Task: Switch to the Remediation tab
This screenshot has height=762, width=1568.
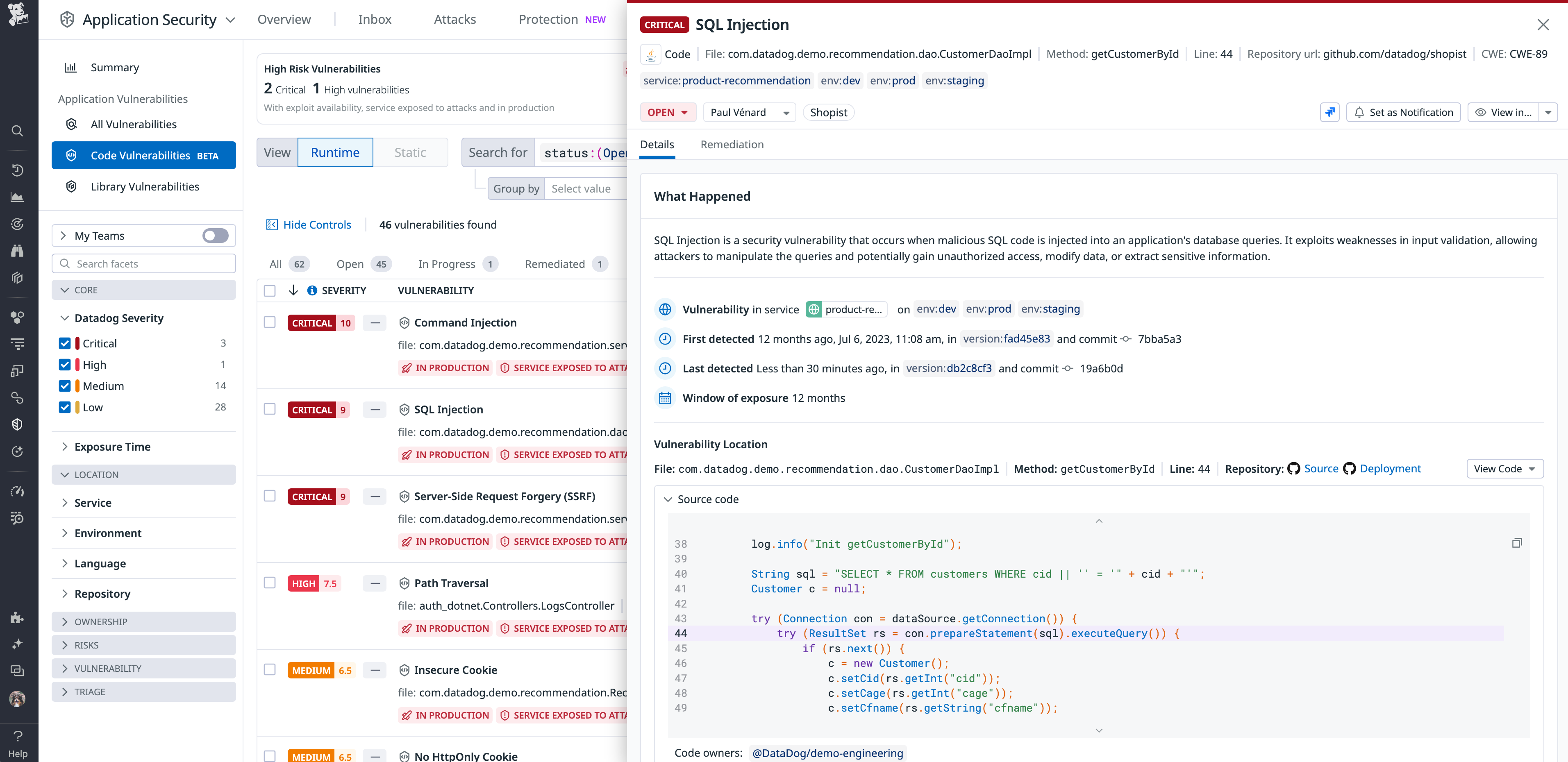Action: pos(732,145)
